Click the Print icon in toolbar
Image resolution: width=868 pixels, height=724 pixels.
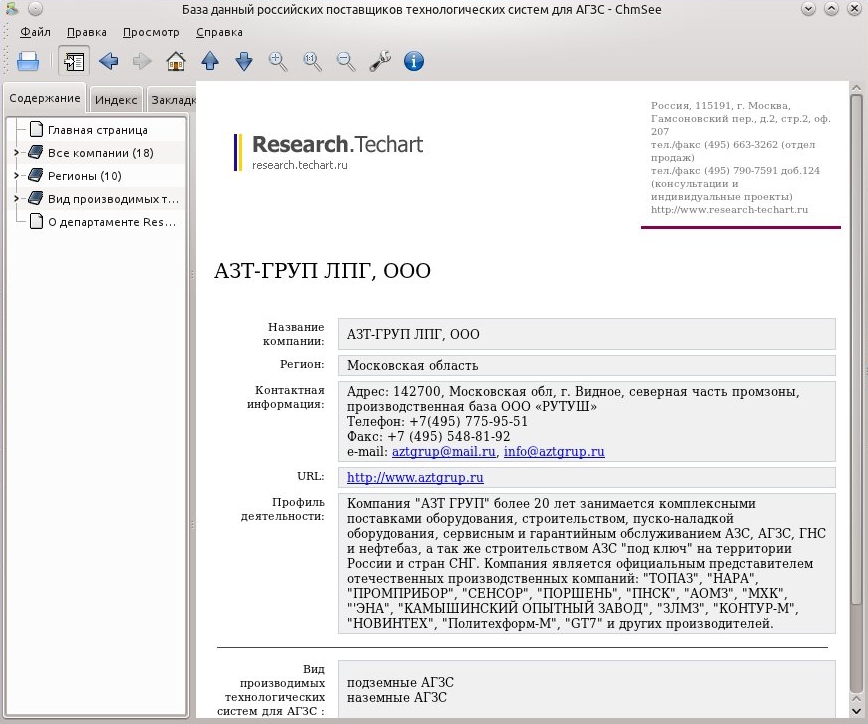28,61
